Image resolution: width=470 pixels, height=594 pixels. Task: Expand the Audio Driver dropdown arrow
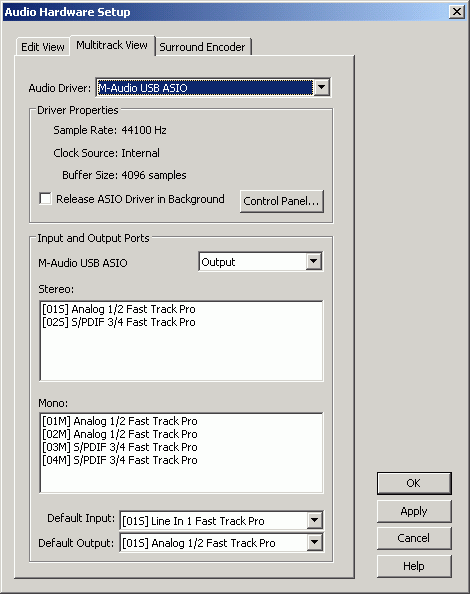(x=322, y=88)
